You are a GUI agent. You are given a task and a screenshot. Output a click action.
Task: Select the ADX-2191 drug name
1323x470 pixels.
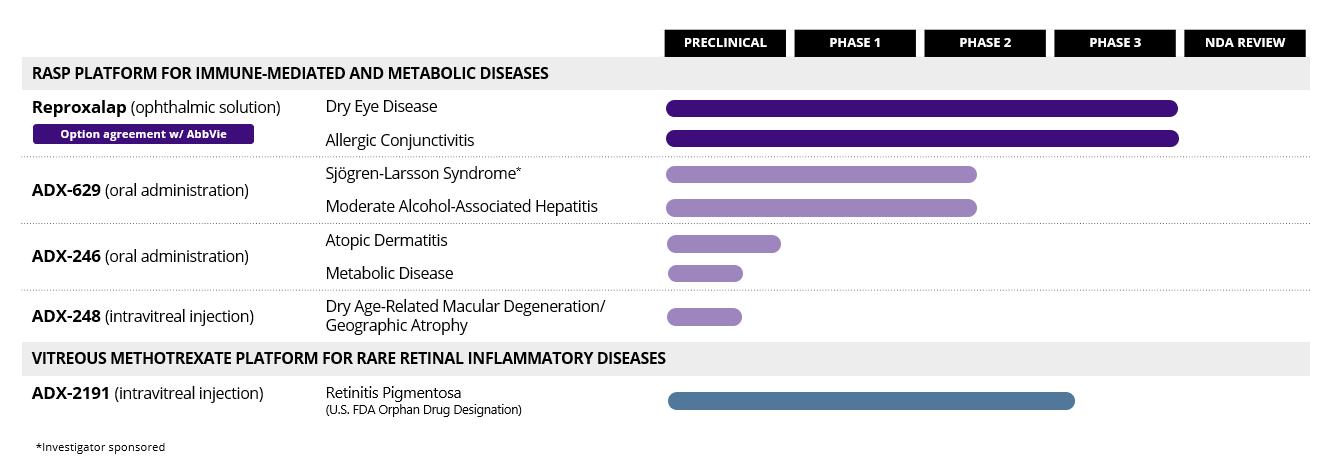tap(147, 393)
